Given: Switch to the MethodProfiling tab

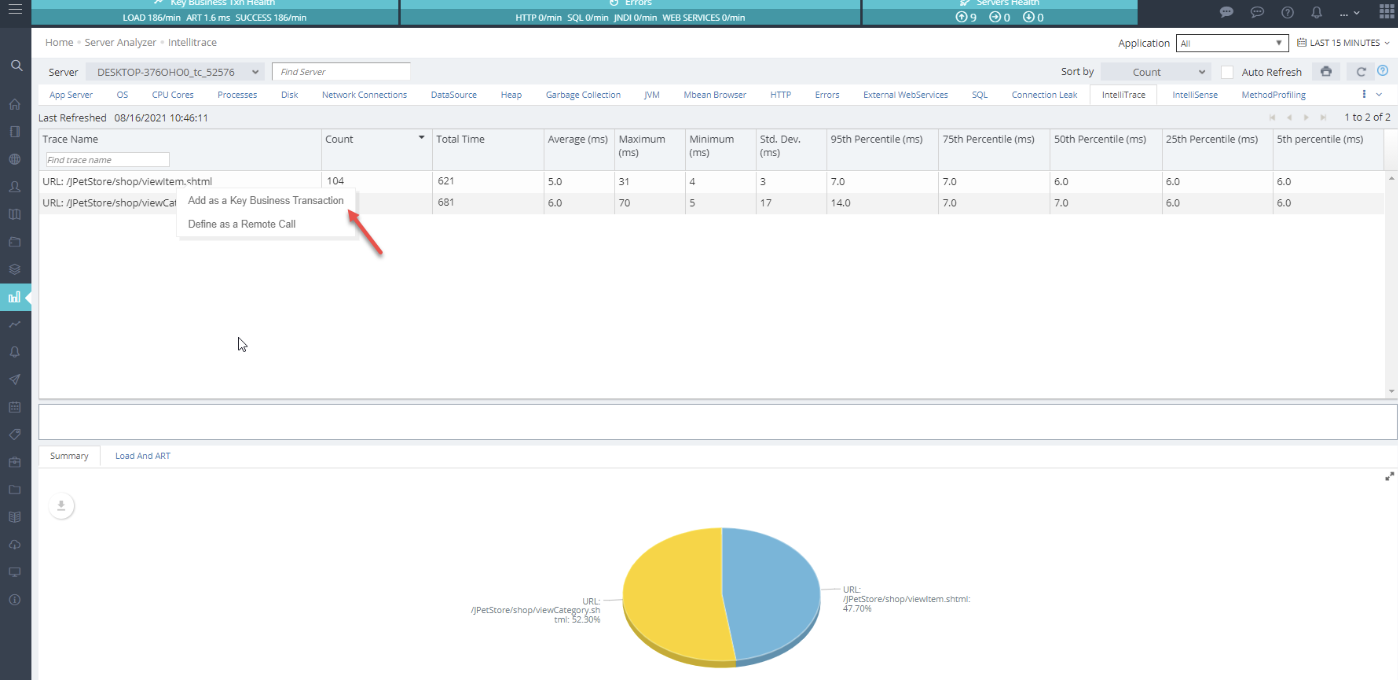Looking at the screenshot, I should coord(1273,95).
